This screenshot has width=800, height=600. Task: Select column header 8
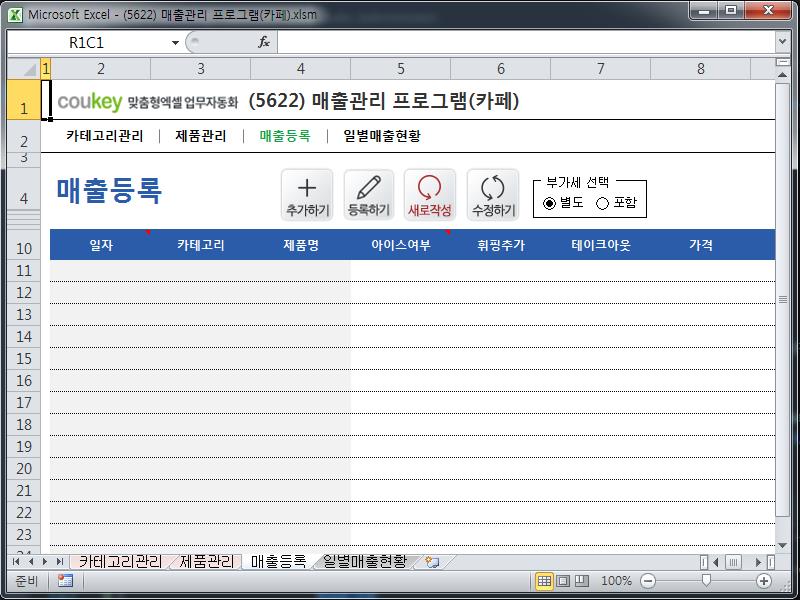[701, 68]
